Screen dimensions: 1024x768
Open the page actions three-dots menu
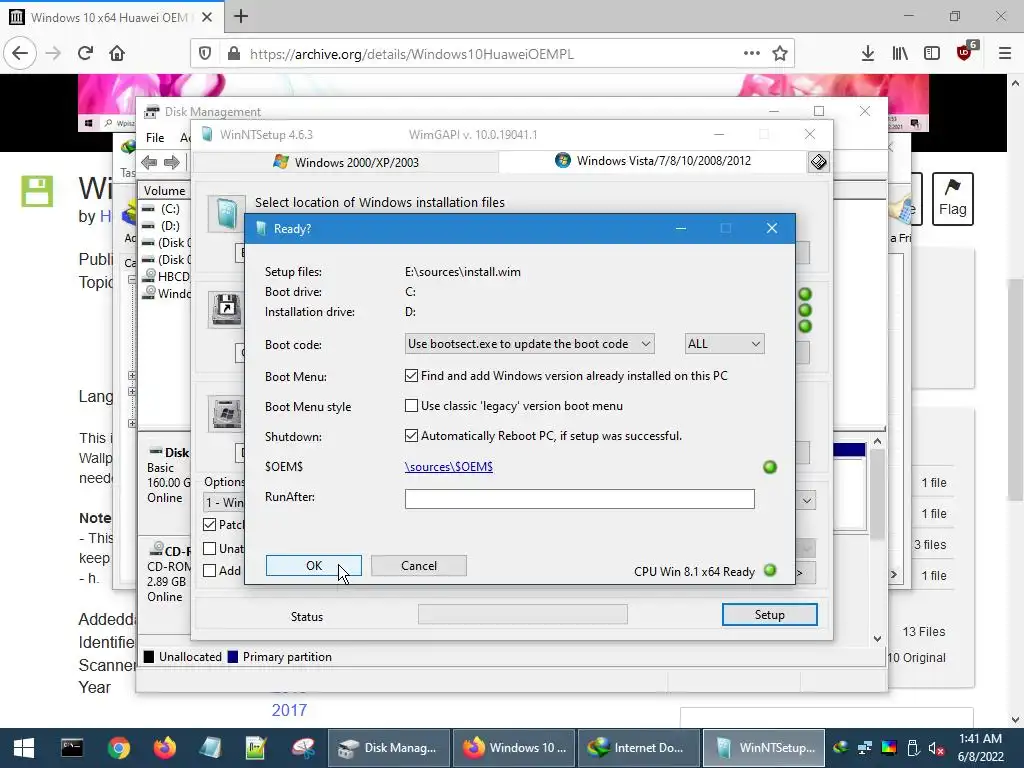pyautogui.click(x=752, y=53)
